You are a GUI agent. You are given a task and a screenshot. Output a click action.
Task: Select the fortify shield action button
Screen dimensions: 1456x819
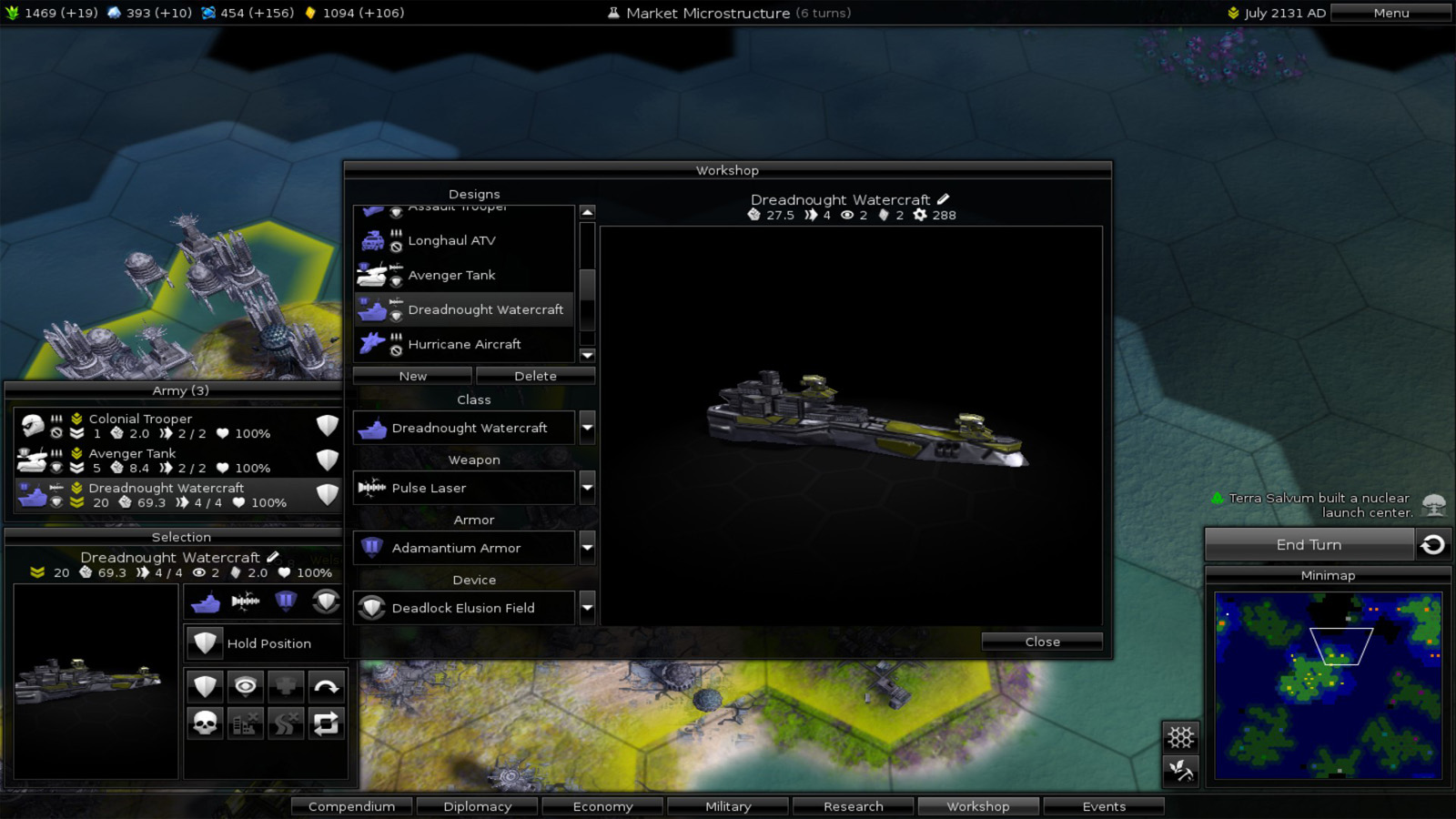(x=205, y=686)
